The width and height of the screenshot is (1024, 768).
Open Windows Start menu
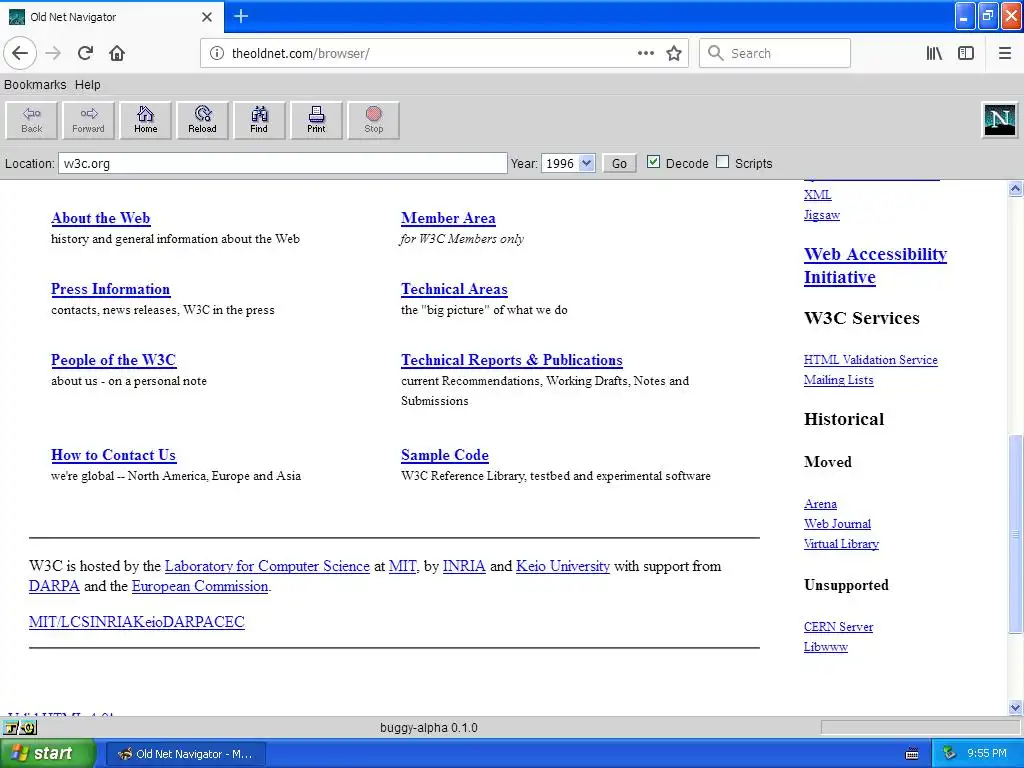point(47,753)
